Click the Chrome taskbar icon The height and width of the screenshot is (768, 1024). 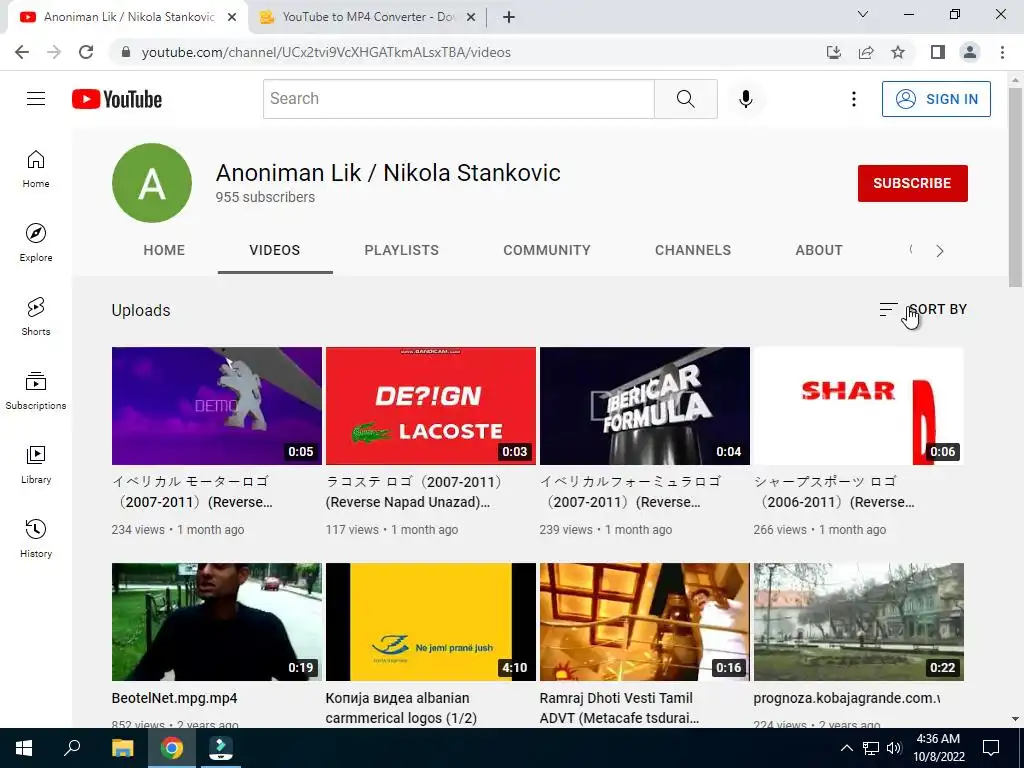pyautogui.click(x=172, y=748)
